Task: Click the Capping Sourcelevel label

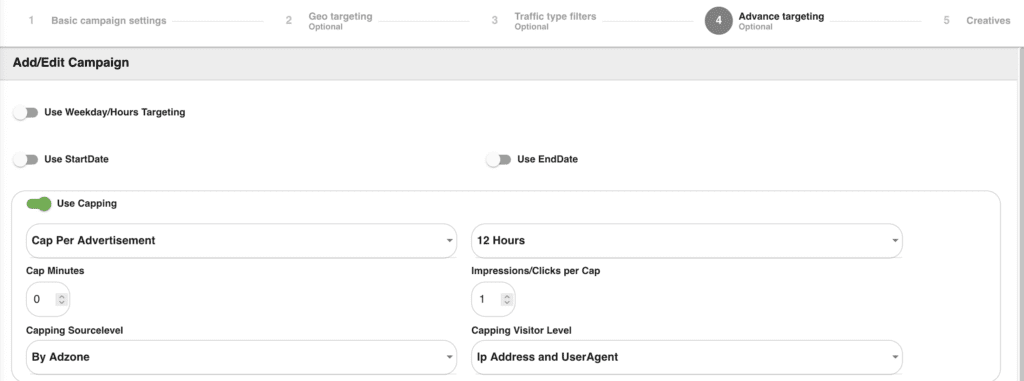Action: [74, 330]
